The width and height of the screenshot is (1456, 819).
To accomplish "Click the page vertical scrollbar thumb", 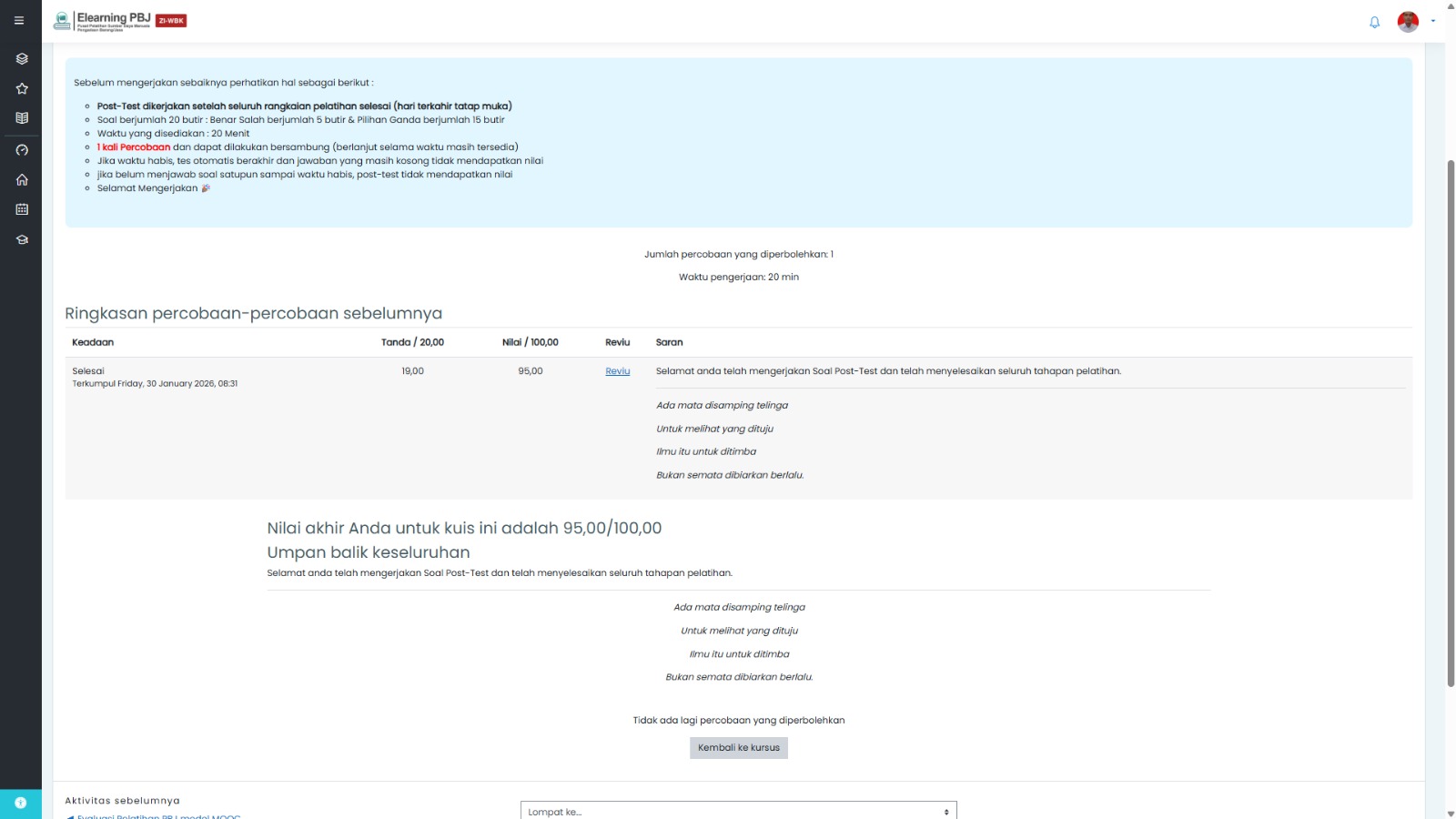I will coord(1451,419).
